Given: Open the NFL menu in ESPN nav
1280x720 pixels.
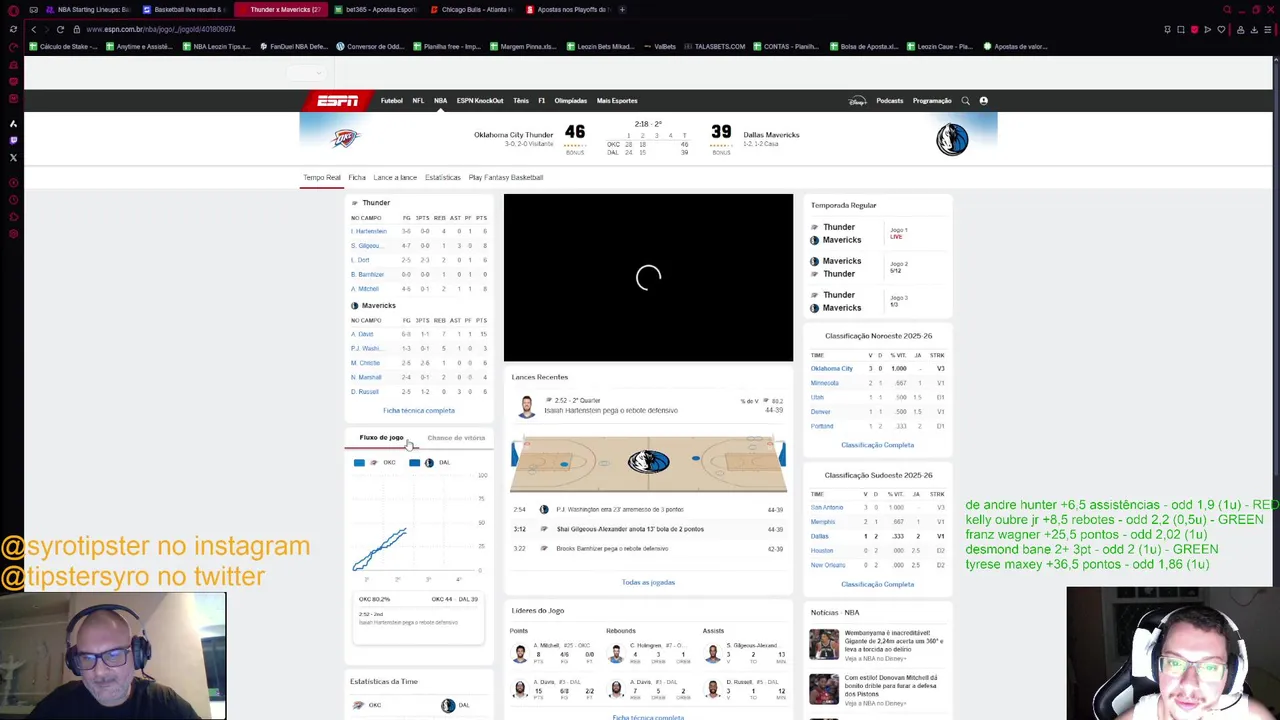Looking at the screenshot, I should click(x=418, y=101).
